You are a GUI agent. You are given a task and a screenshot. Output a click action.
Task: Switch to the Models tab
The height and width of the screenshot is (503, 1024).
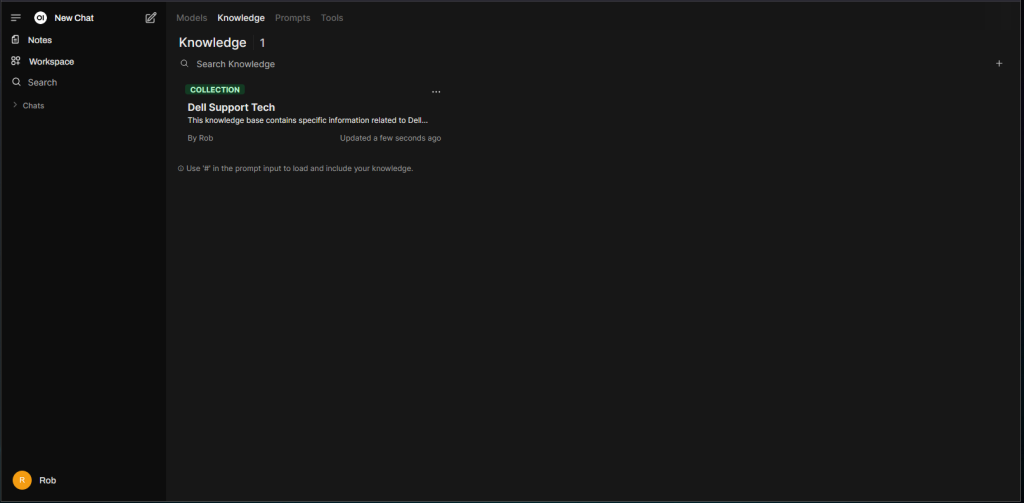[x=191, y=18]
